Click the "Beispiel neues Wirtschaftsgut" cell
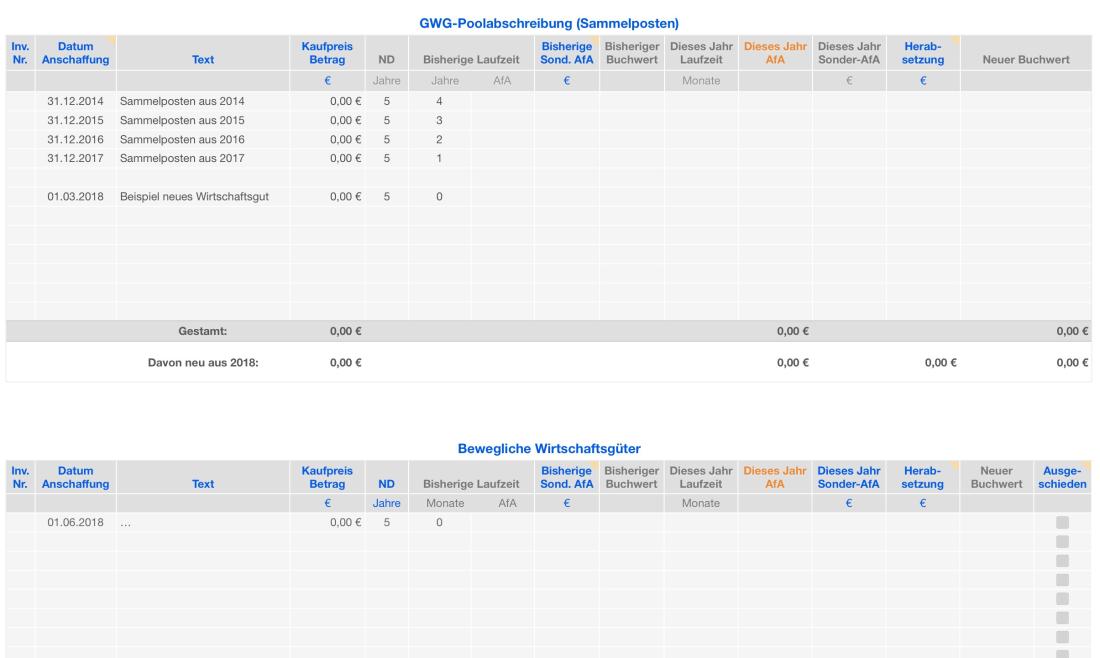This screenshot has height=658, width=1100. 193,196
